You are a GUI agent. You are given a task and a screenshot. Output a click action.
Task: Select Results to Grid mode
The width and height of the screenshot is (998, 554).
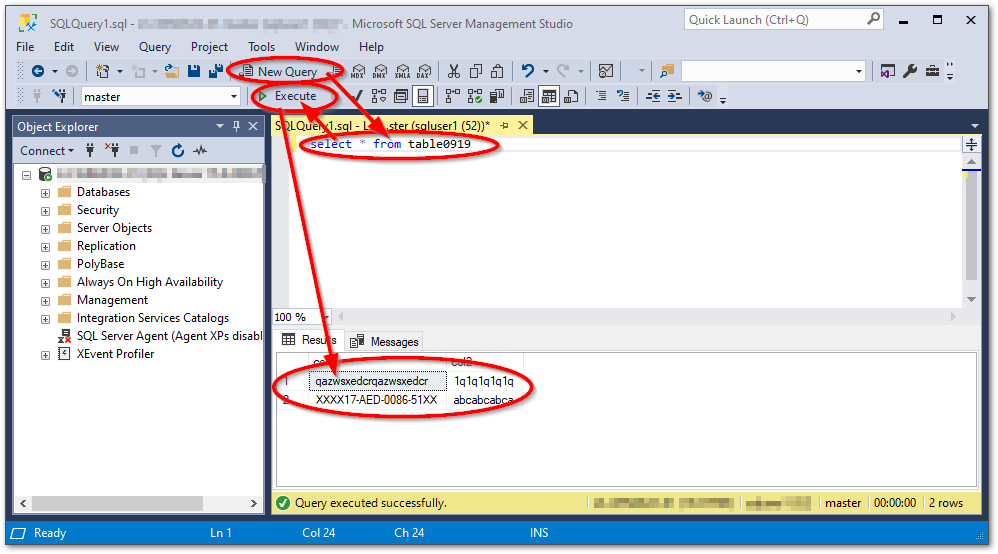pyautogui.click(x=549, y=96)
